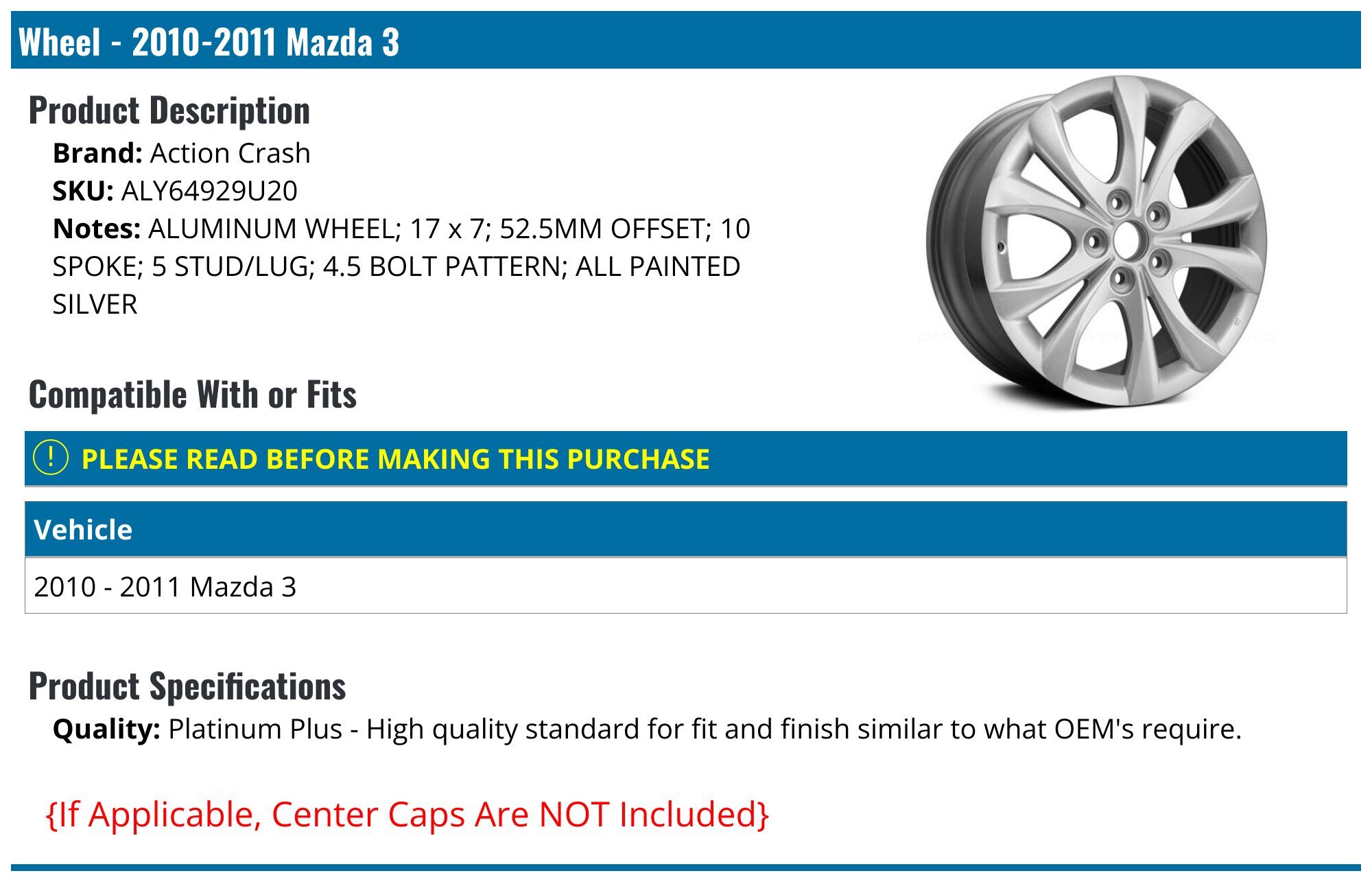This screenshot has width=1372, height=882.
Task: Click the ALL PAINTED SILVER text
Action: [397, 285]
